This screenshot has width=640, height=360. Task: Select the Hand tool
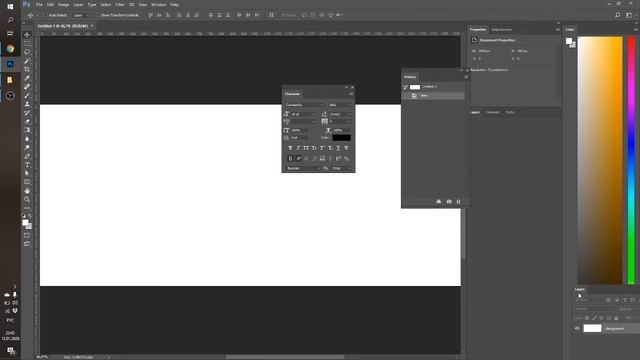coord(27,191)
